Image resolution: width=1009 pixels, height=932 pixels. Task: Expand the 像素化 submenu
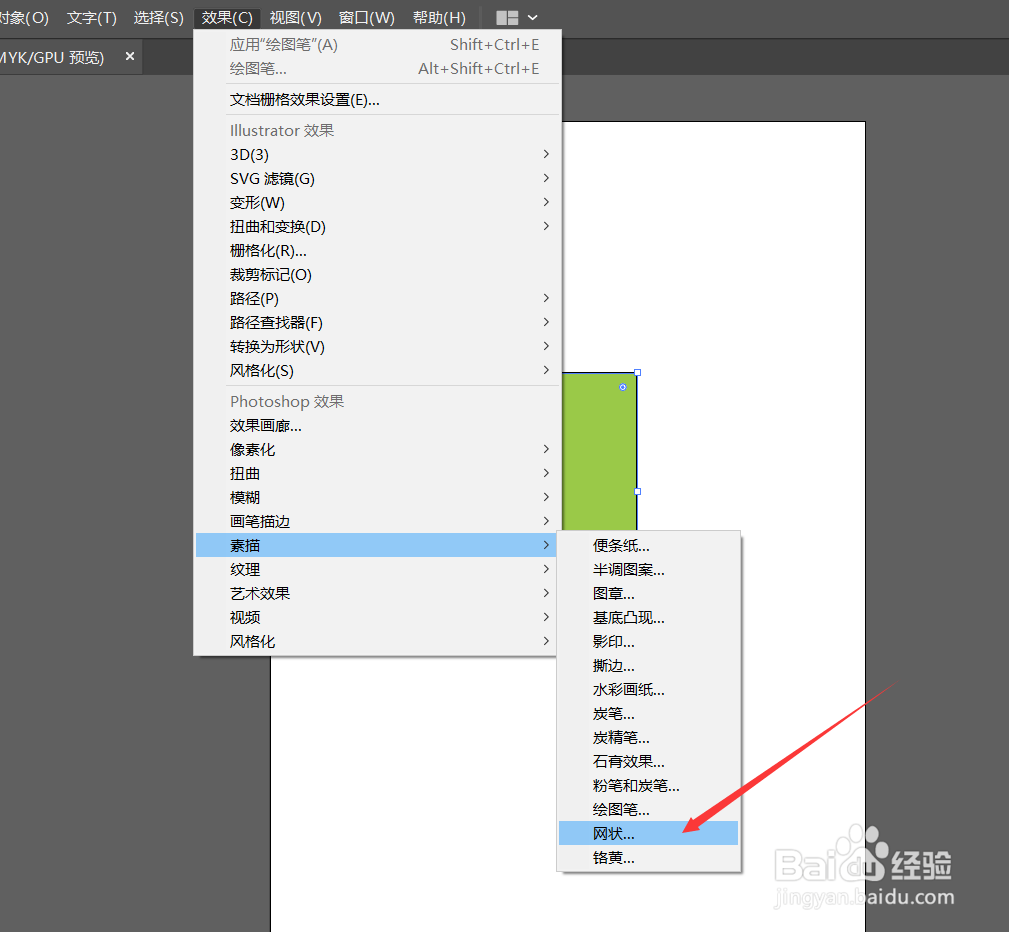point(378,449)
